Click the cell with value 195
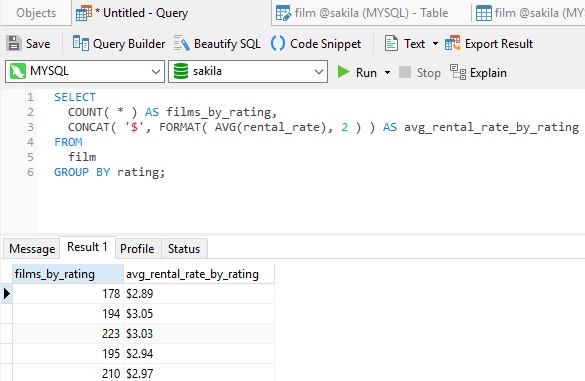 (68, 353)
